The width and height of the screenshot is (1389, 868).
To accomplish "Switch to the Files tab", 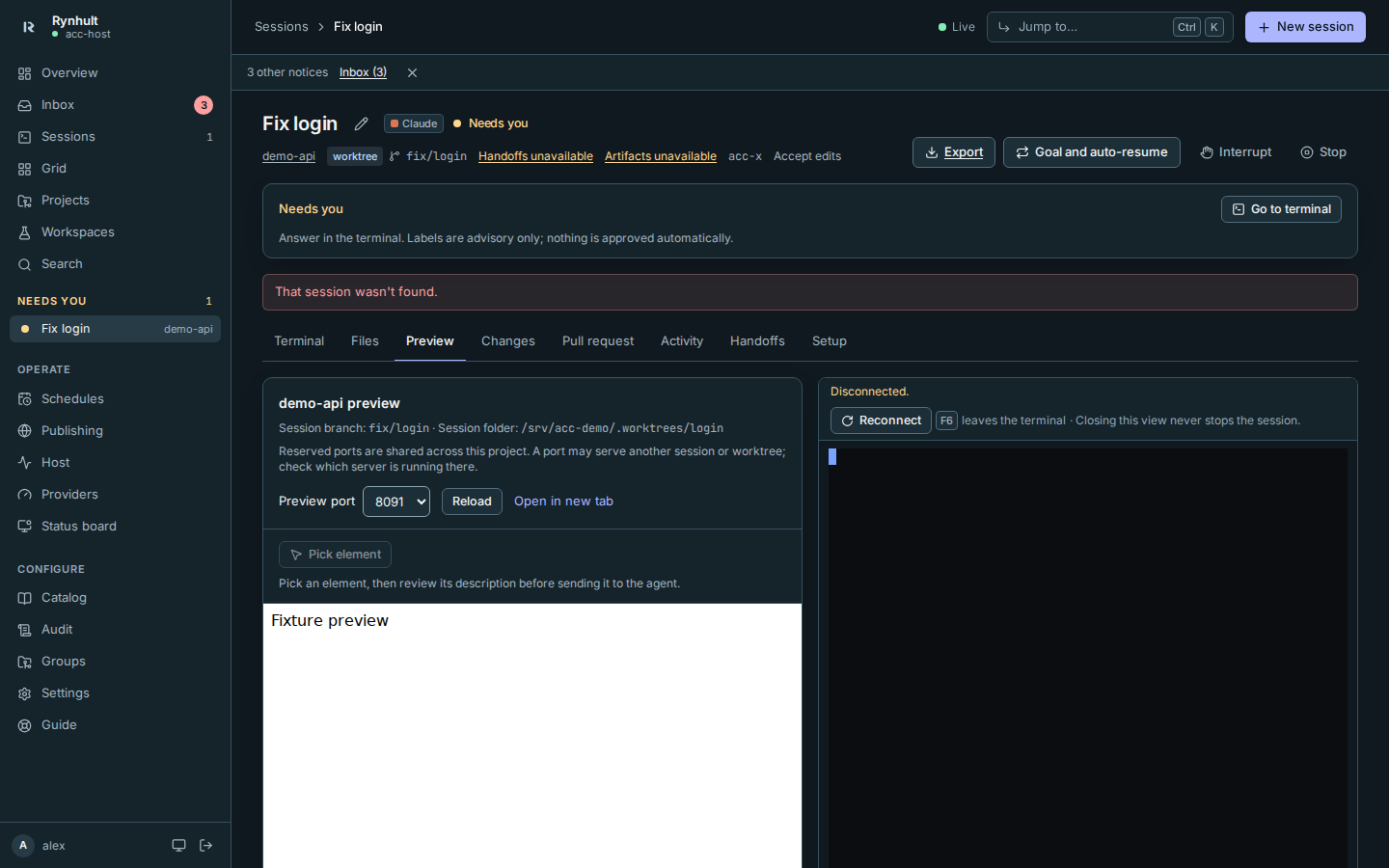I will [x=365, y=341].
